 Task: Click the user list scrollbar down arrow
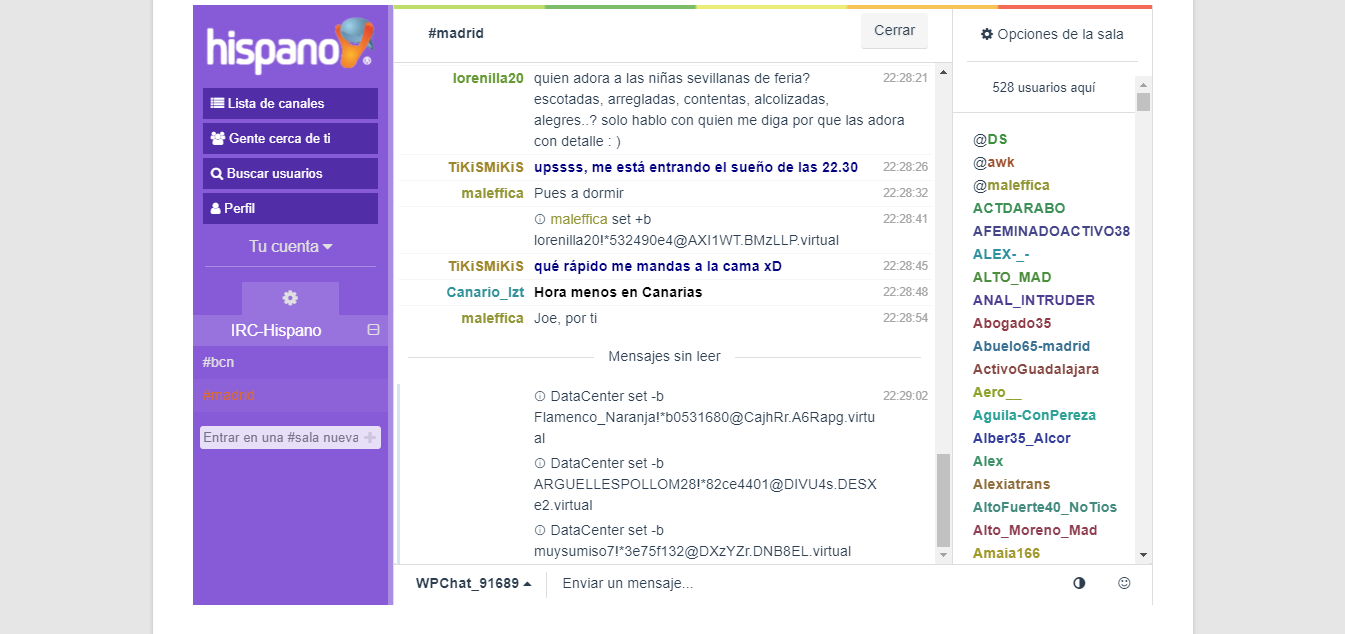[x=1143, y=554]
